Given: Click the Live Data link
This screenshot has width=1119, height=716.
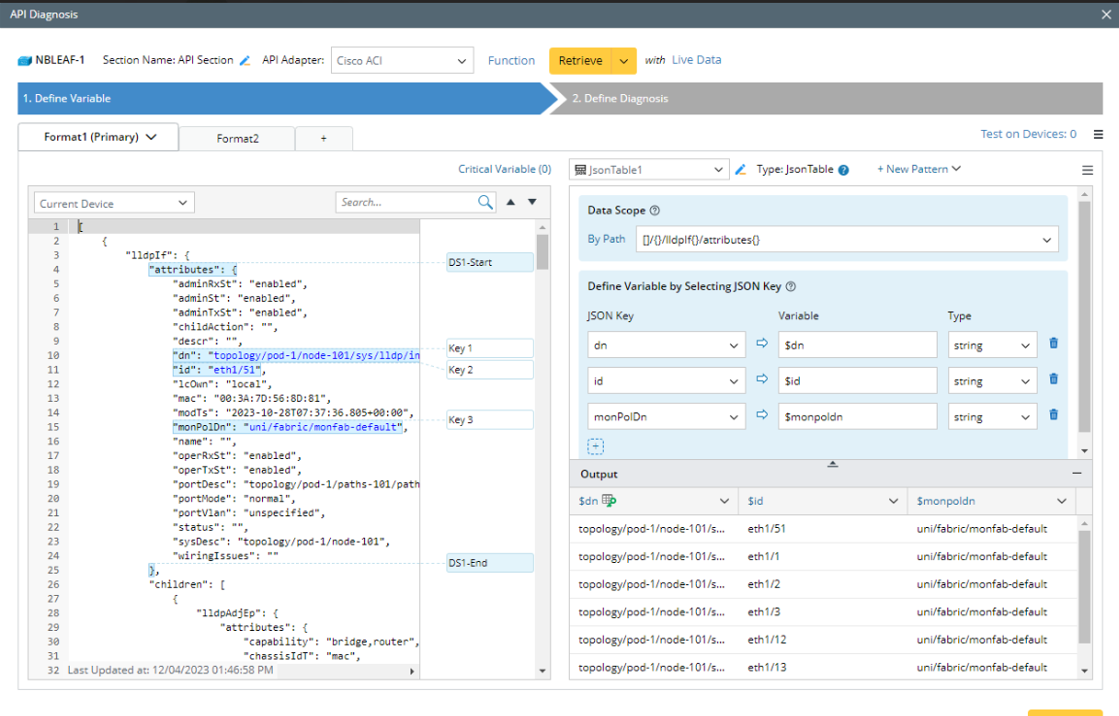Looking at the screenshot, I should click(x=696, y=60).
